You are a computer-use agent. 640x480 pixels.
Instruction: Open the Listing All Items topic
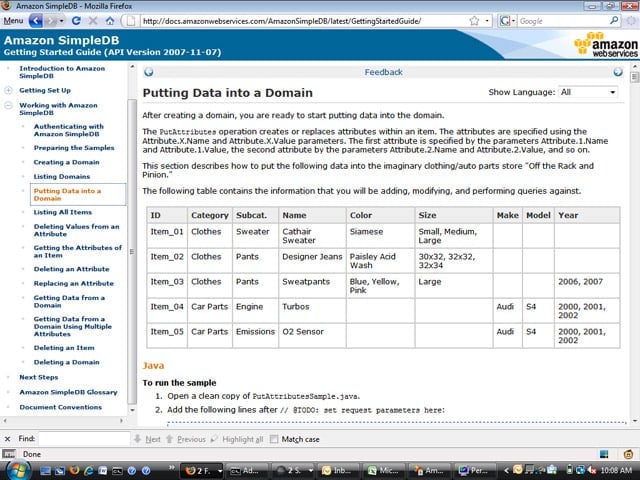(62, 212)
